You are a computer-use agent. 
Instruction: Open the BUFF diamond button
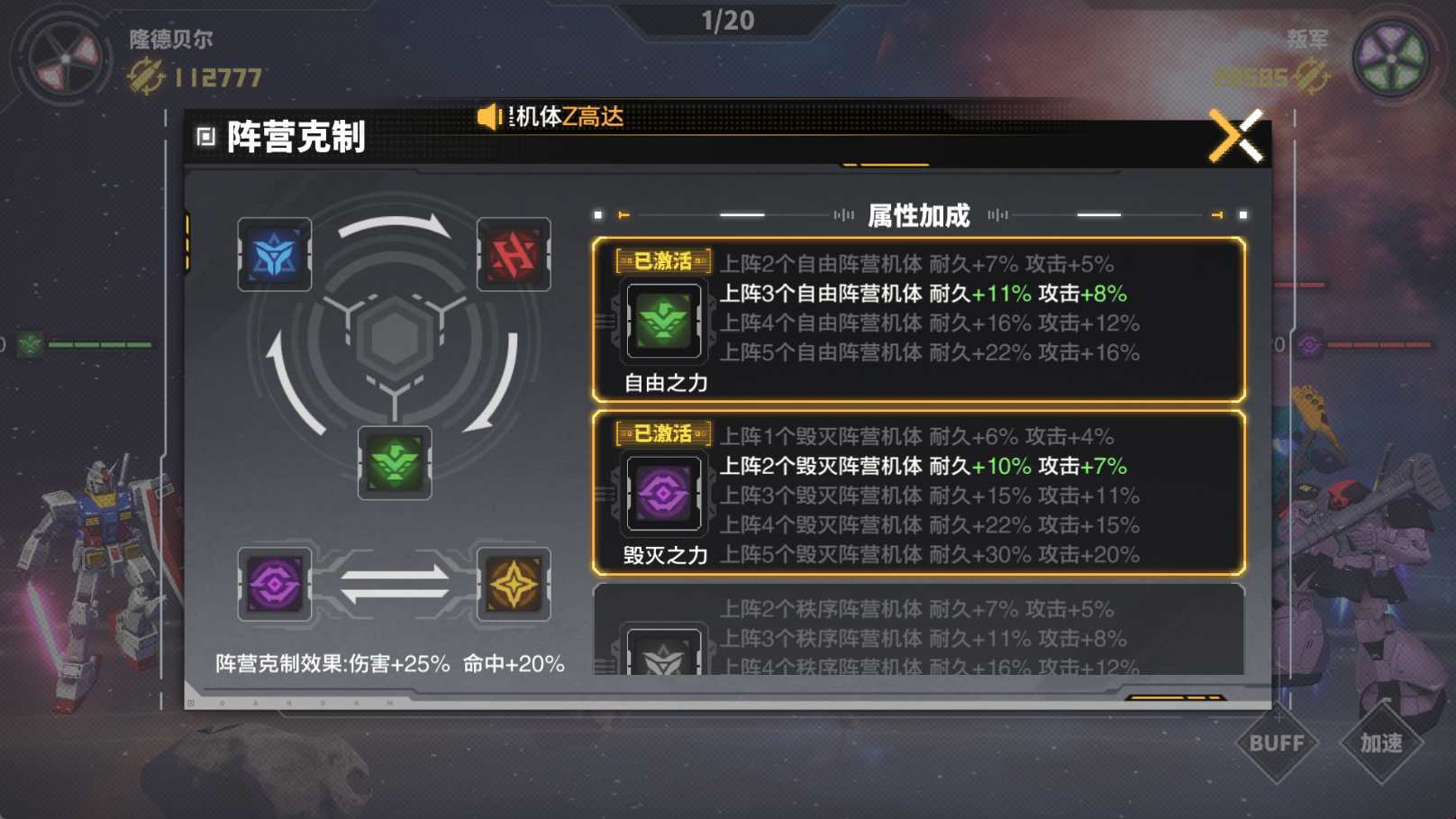pyautogui.click(x=1277, y=743)
